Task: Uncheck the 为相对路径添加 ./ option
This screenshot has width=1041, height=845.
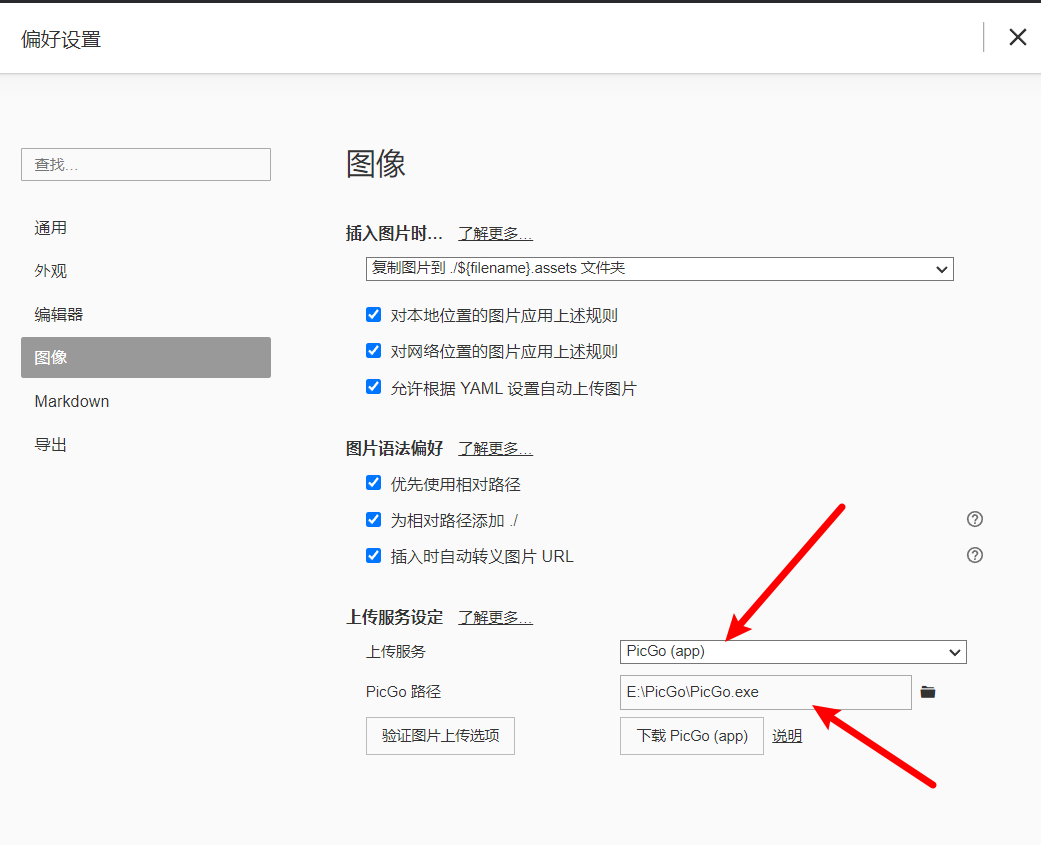Action: [374, 519]
